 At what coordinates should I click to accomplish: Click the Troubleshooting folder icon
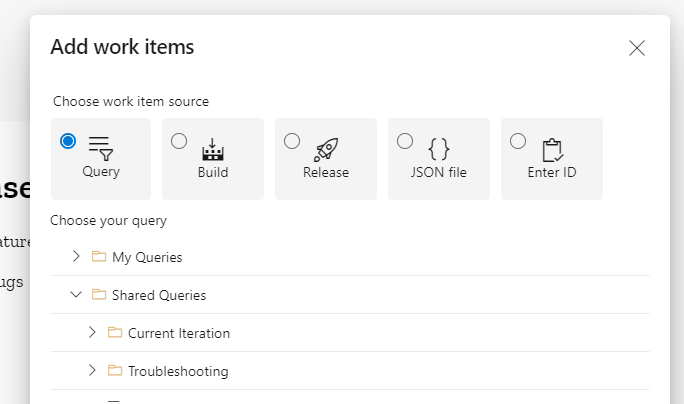(x=115, y=371)
